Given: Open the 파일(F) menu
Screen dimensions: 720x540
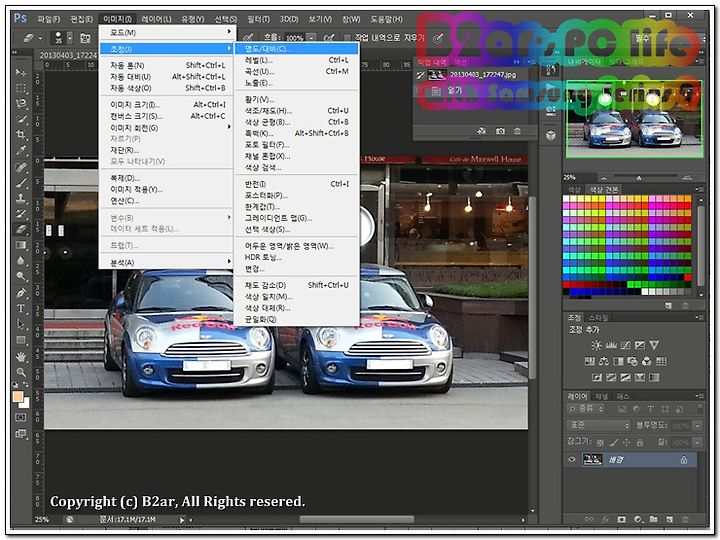Looking at the screenshot, I should tap(49, 19).
